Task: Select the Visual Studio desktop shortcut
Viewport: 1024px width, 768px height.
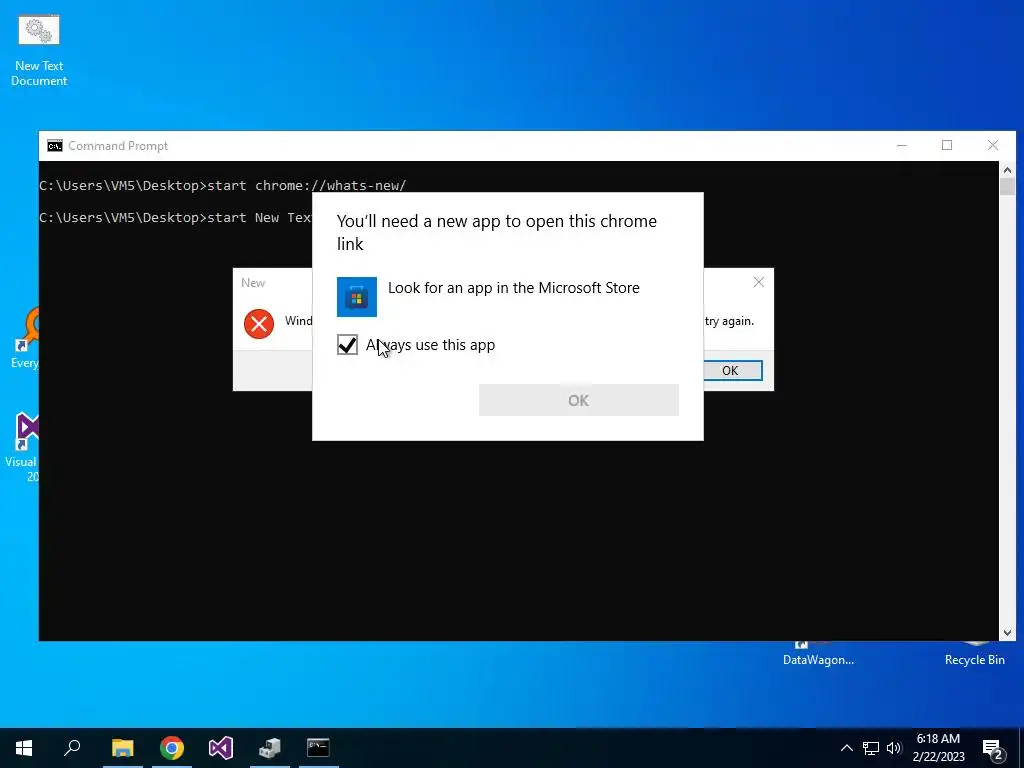Action: tap(21, 447)
